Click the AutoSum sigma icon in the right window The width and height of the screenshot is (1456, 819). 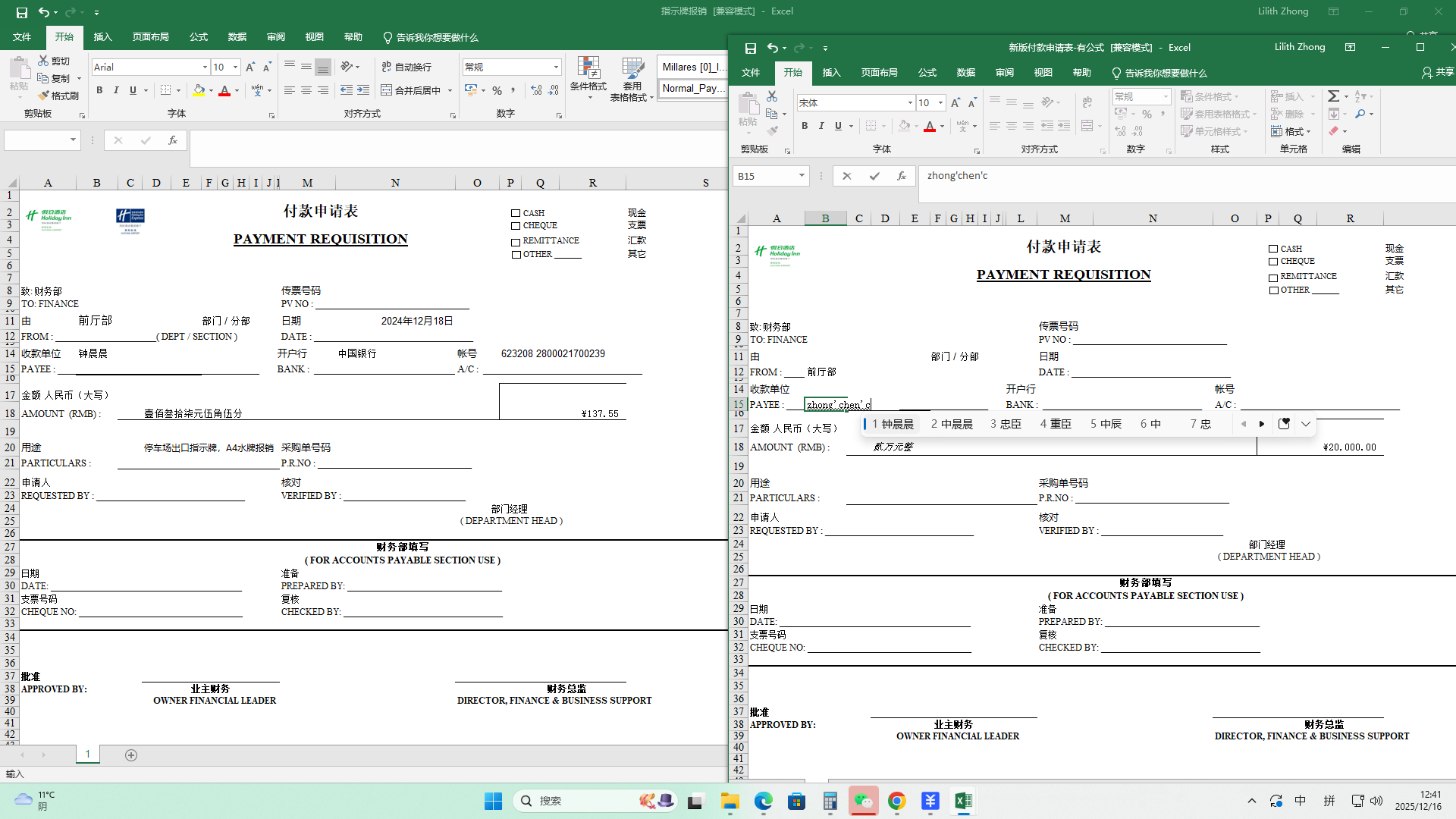coord(1333,96)
